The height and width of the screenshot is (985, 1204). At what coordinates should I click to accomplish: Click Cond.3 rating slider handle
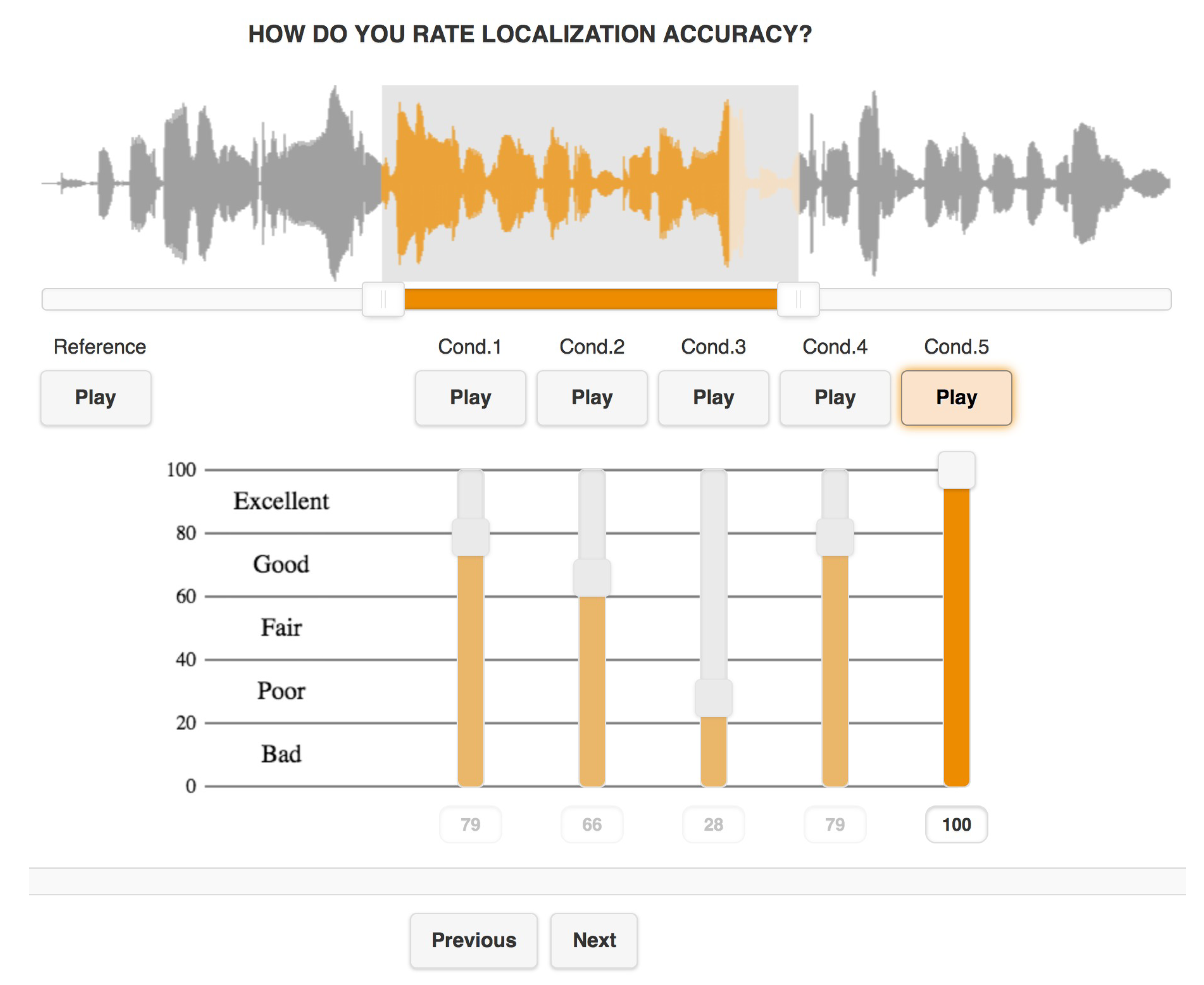coord(713,698)
